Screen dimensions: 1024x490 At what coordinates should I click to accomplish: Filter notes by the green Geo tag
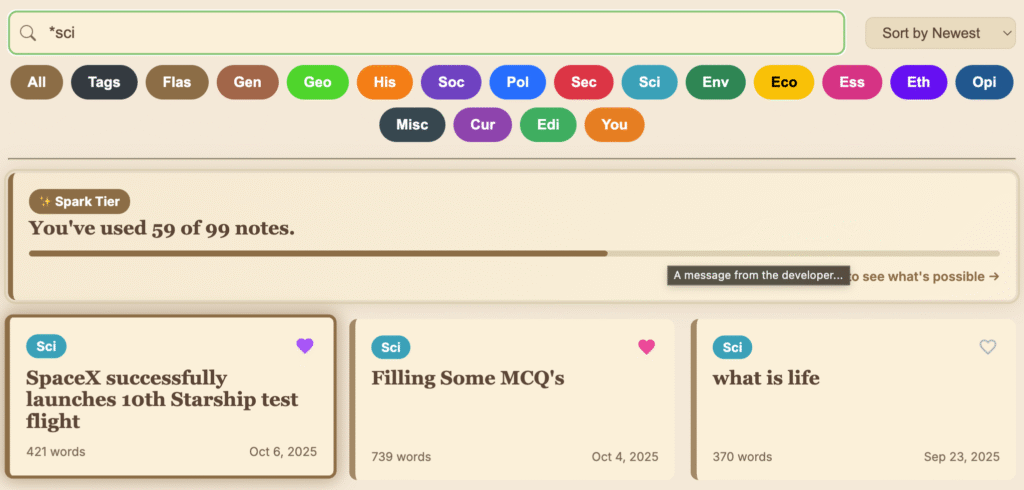tap(317, 82)
